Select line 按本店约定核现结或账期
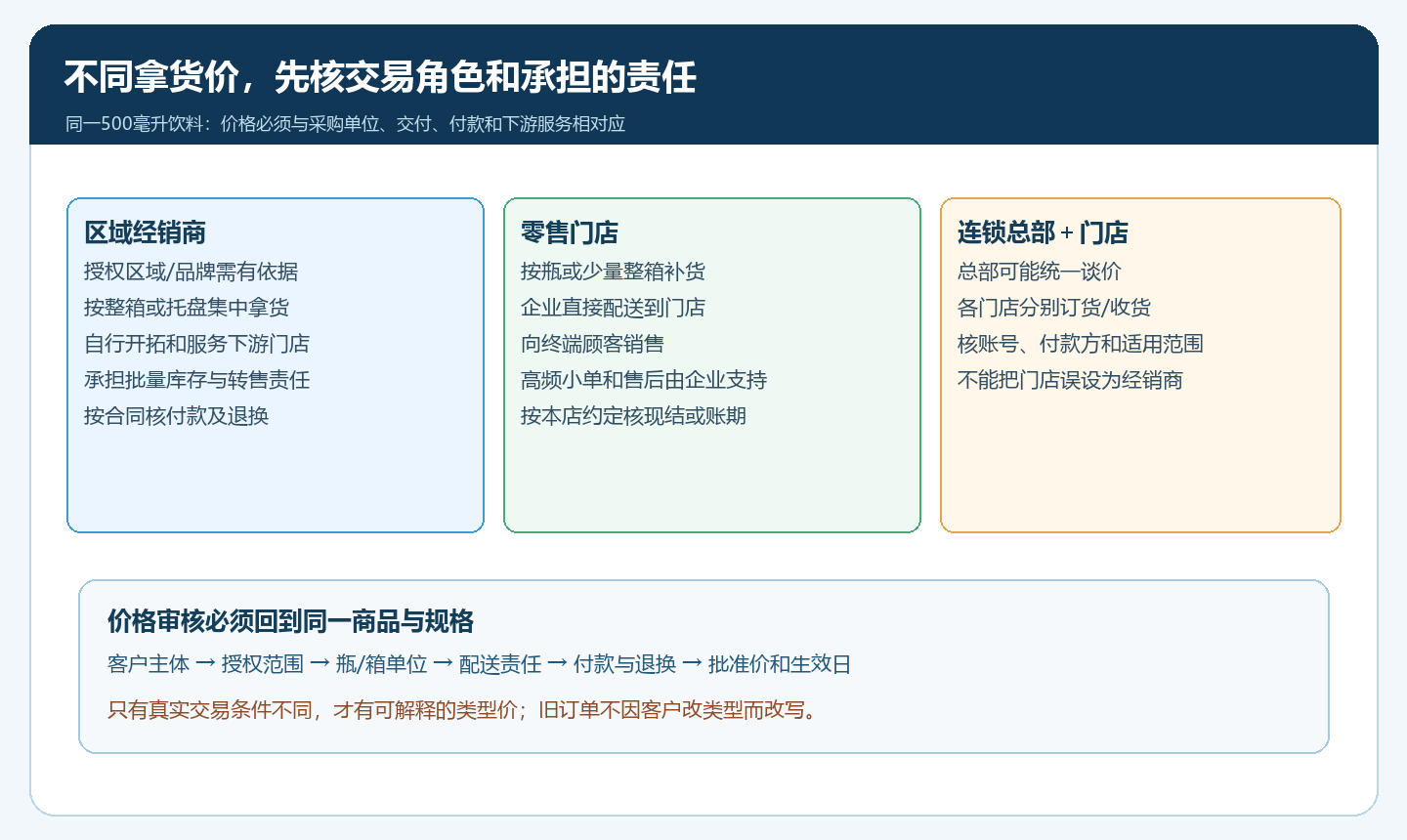Image resolution: width=1407 pixels, height=840 pixels. click(633, 416)
